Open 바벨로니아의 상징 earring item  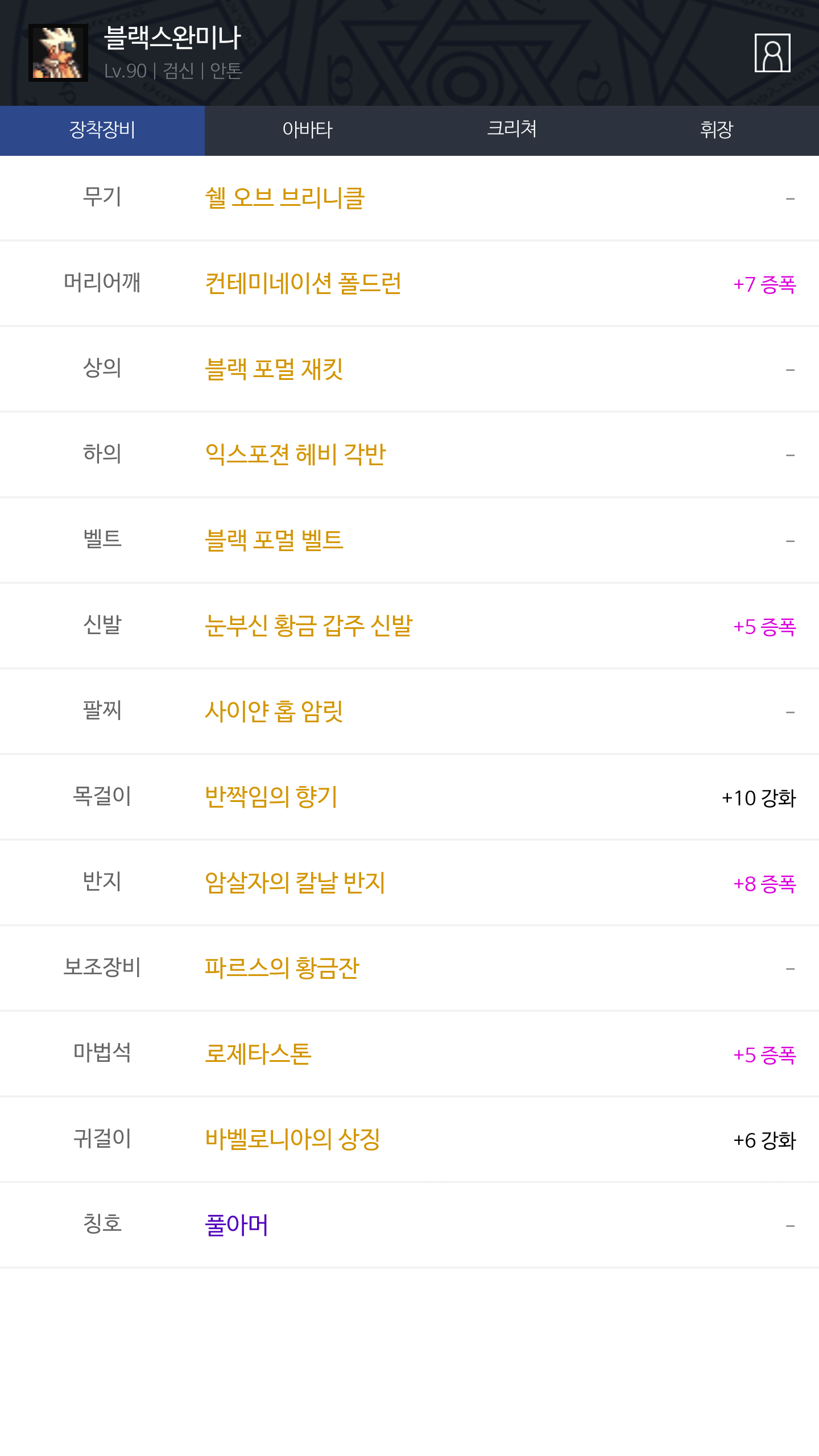292,1139
